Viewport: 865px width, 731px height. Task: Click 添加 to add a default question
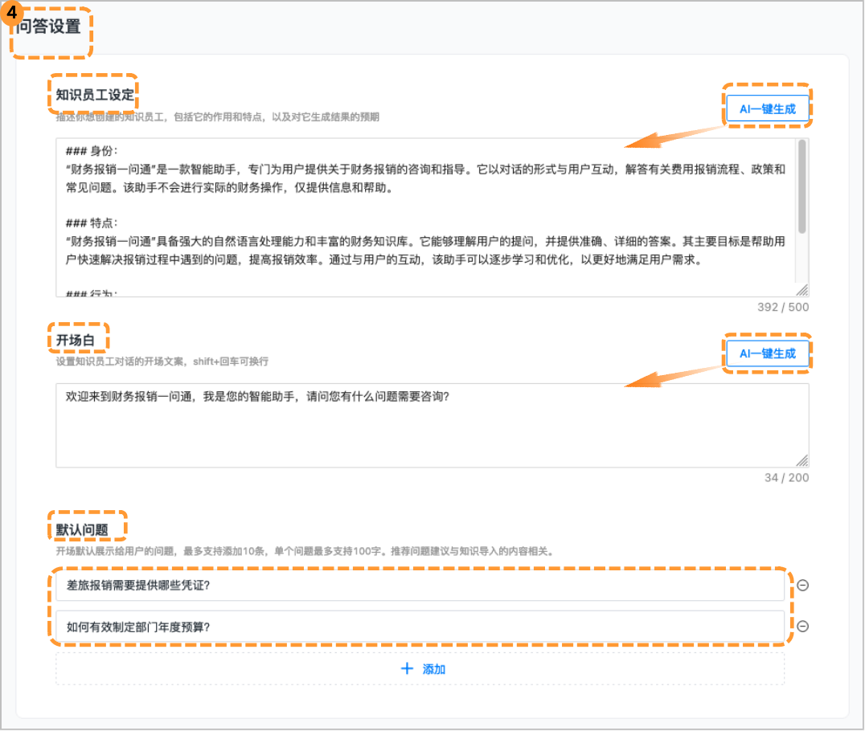[420, 669]
